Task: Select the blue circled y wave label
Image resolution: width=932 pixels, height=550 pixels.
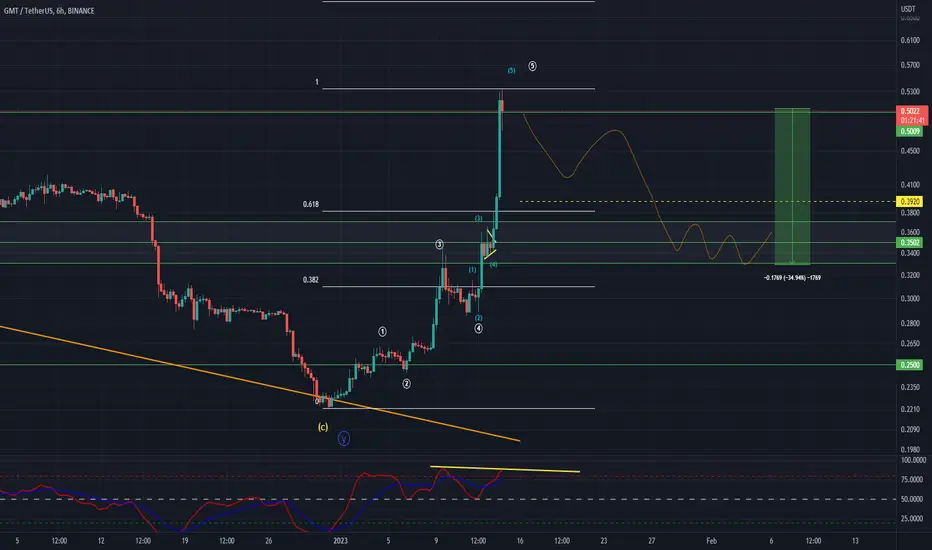Action: click(344, 439)
